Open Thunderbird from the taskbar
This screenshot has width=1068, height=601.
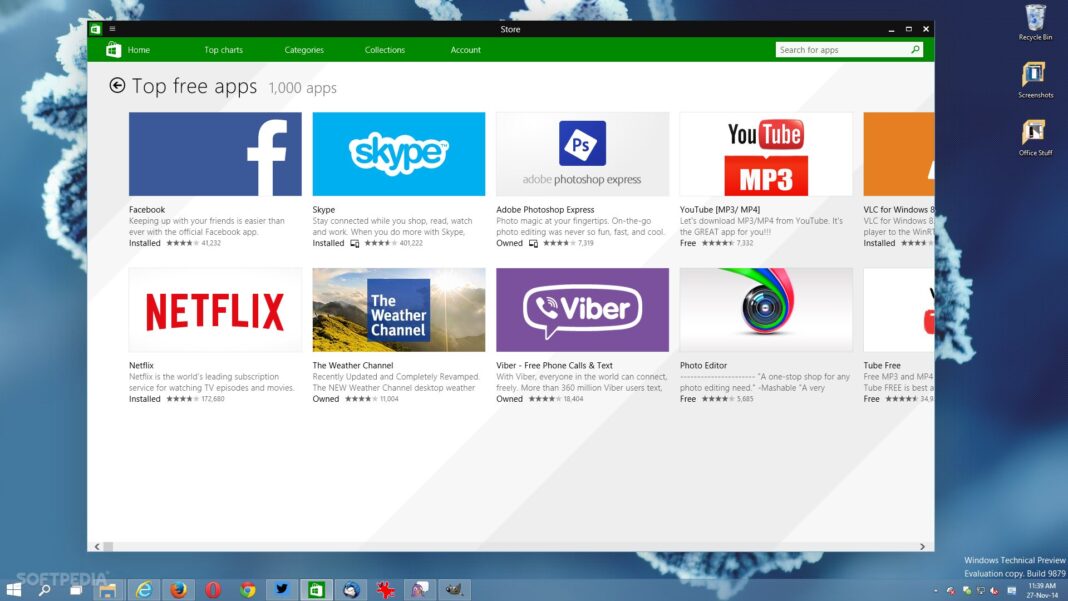350,590
